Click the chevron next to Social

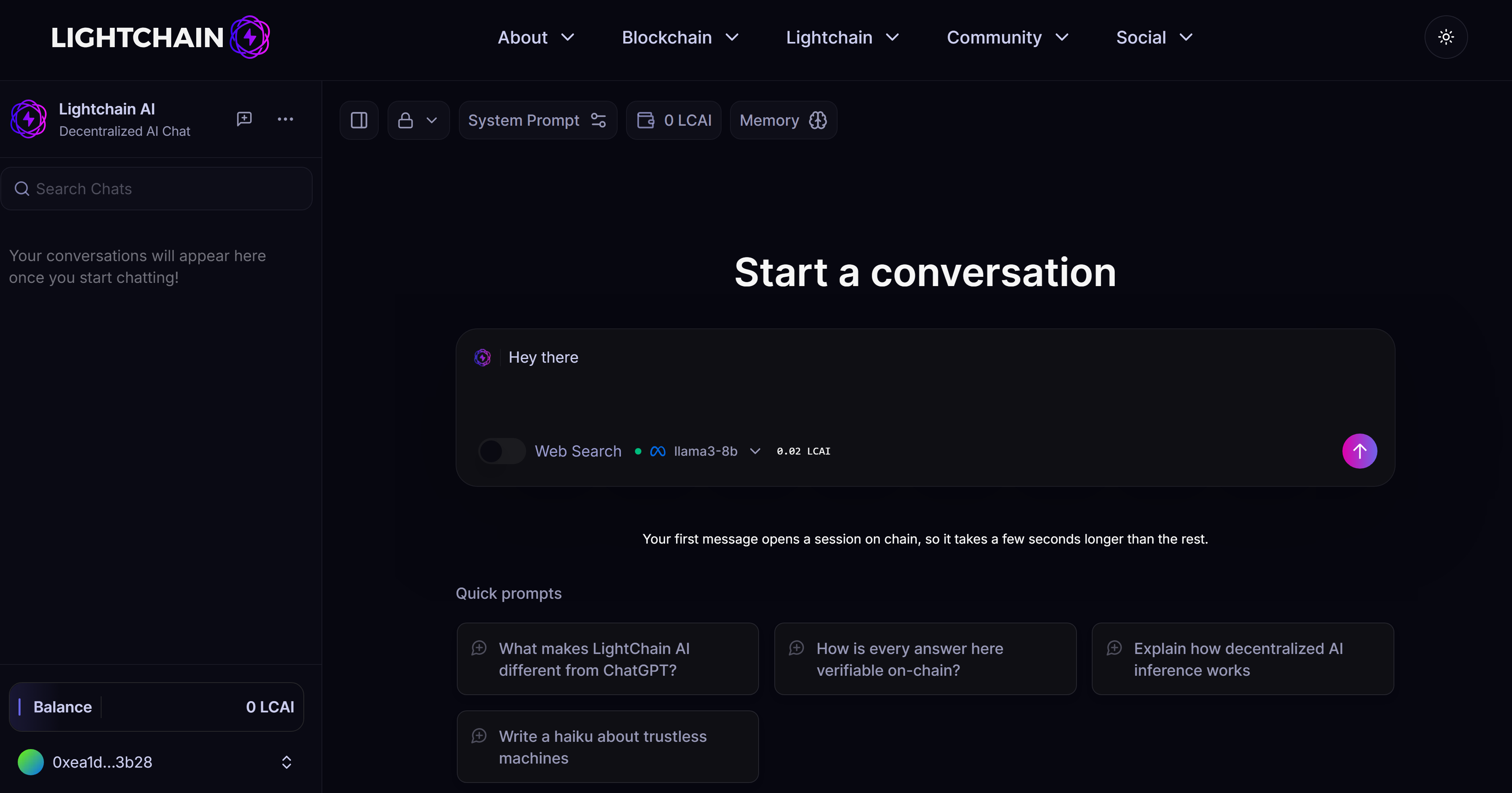(x=1186, y=37)
